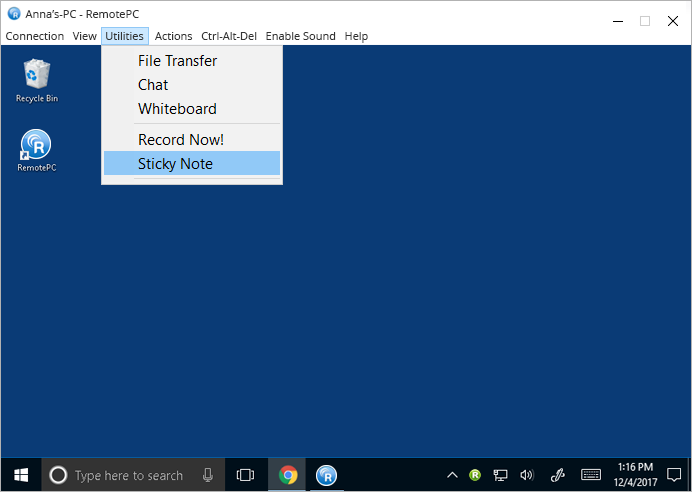
Task: Open the Action Center notification icon
Action: coord(674,475)
